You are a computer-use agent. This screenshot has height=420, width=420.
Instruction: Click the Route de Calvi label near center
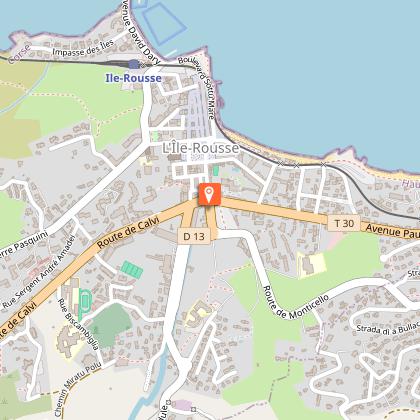click(130, 232)
